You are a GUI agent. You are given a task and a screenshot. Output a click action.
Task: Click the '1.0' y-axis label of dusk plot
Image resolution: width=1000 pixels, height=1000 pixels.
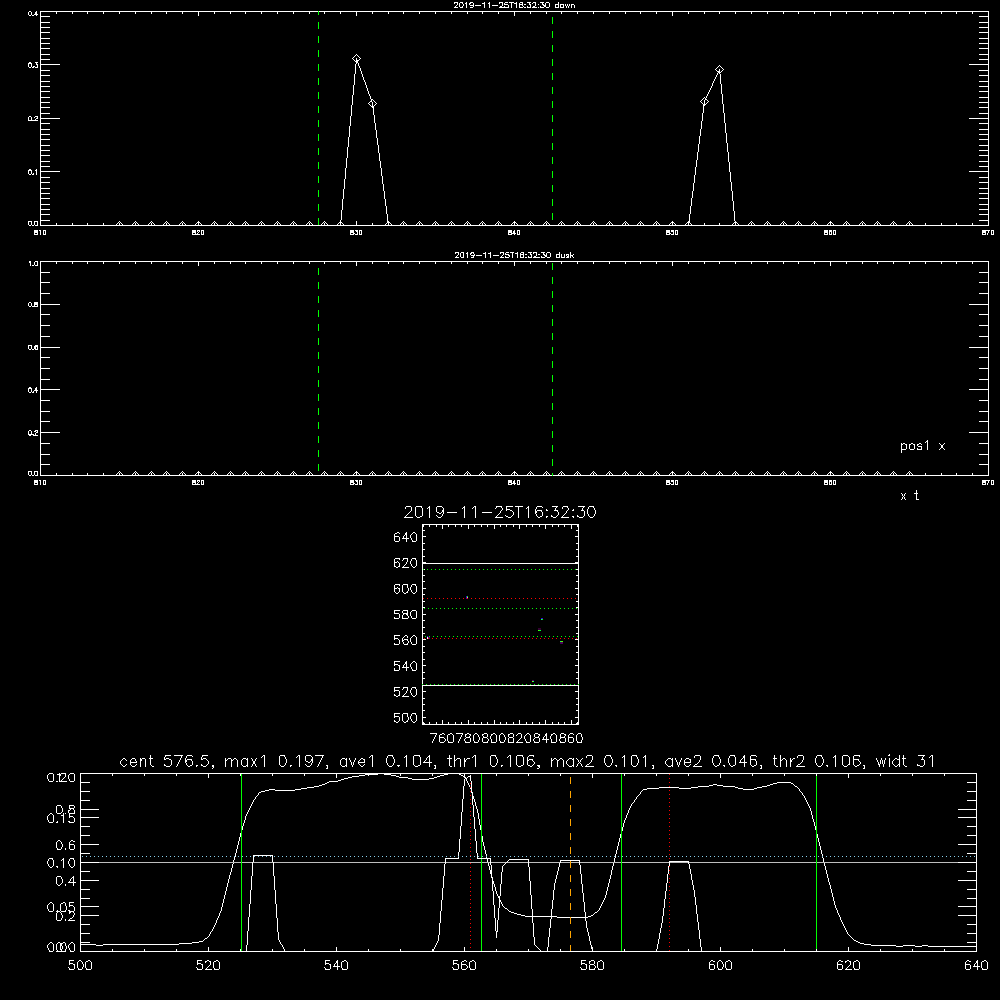(x=33, y=263)
